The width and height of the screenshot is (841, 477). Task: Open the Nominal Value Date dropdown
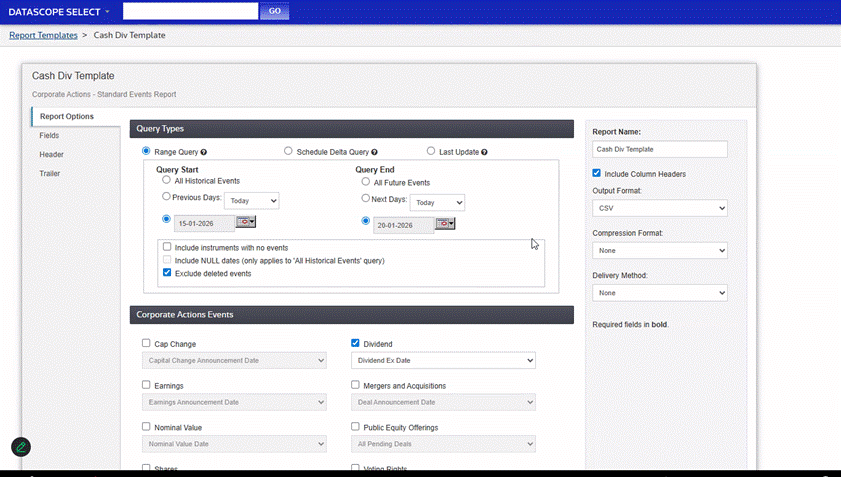click(x=234, y=444)
